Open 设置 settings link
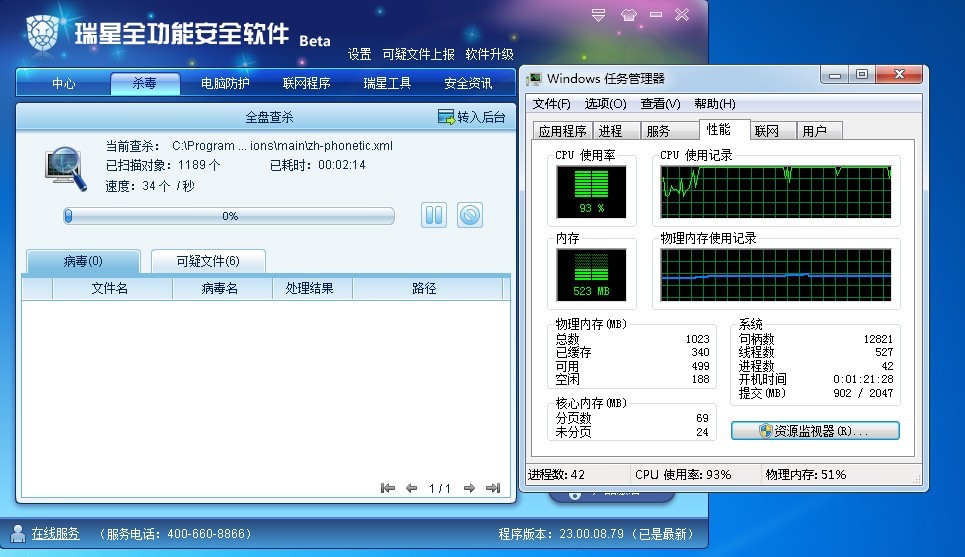This screenshot has height=557, width=965. pos(359,54)
